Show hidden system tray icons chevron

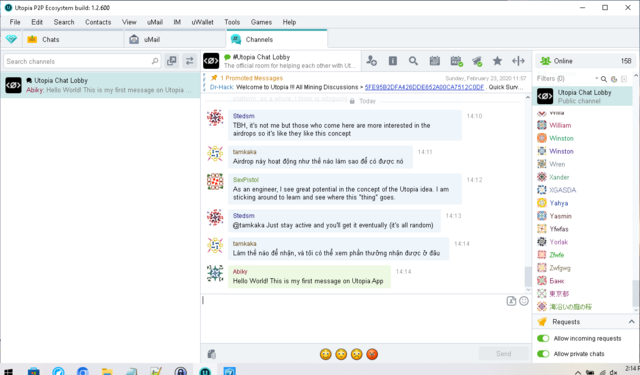pyautogui.click(x=578, y=372)
